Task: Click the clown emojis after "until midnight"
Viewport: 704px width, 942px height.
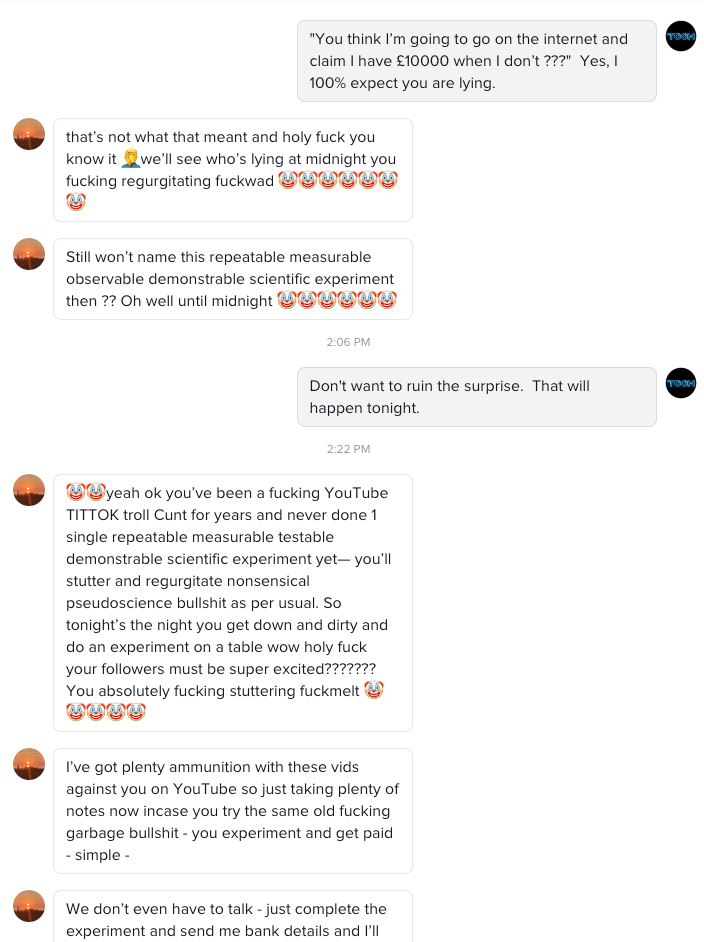Action: (337, 301)
